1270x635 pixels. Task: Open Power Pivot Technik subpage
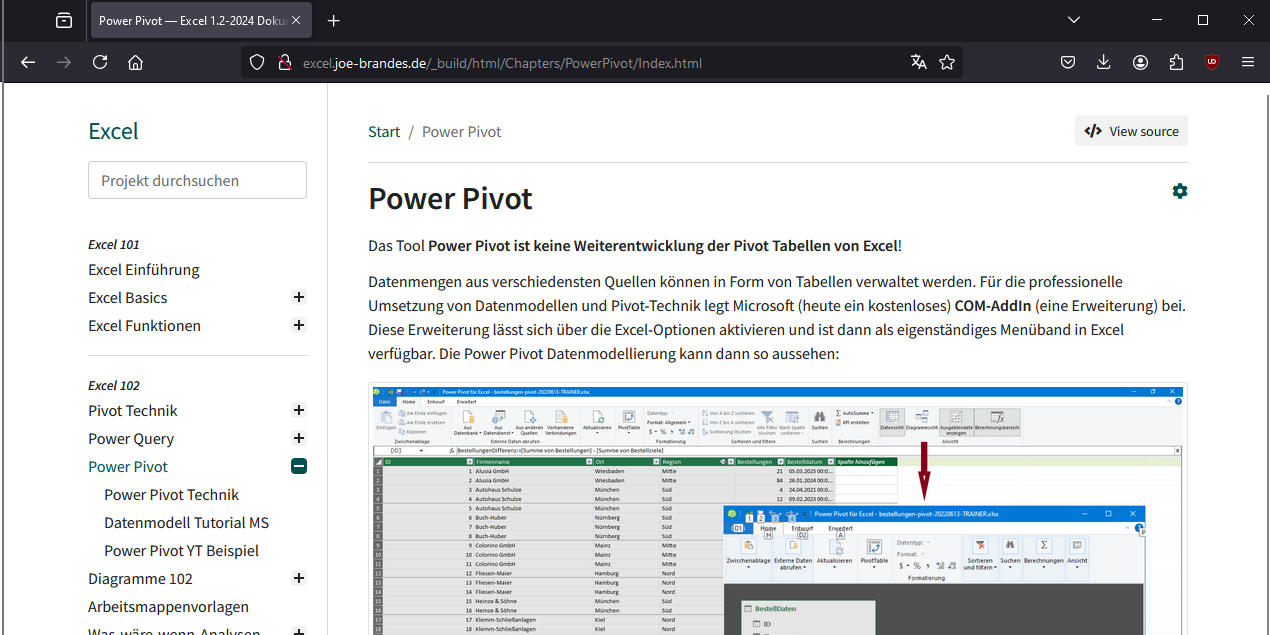click(171, 495)
